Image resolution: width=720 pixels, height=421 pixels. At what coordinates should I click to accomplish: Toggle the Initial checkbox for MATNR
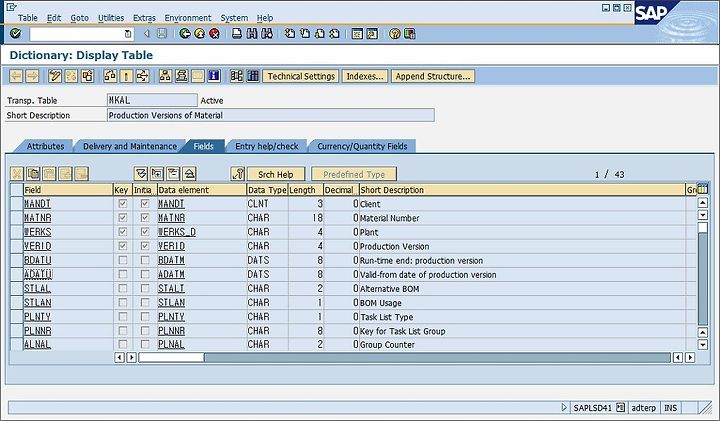[x=145, y=218]
